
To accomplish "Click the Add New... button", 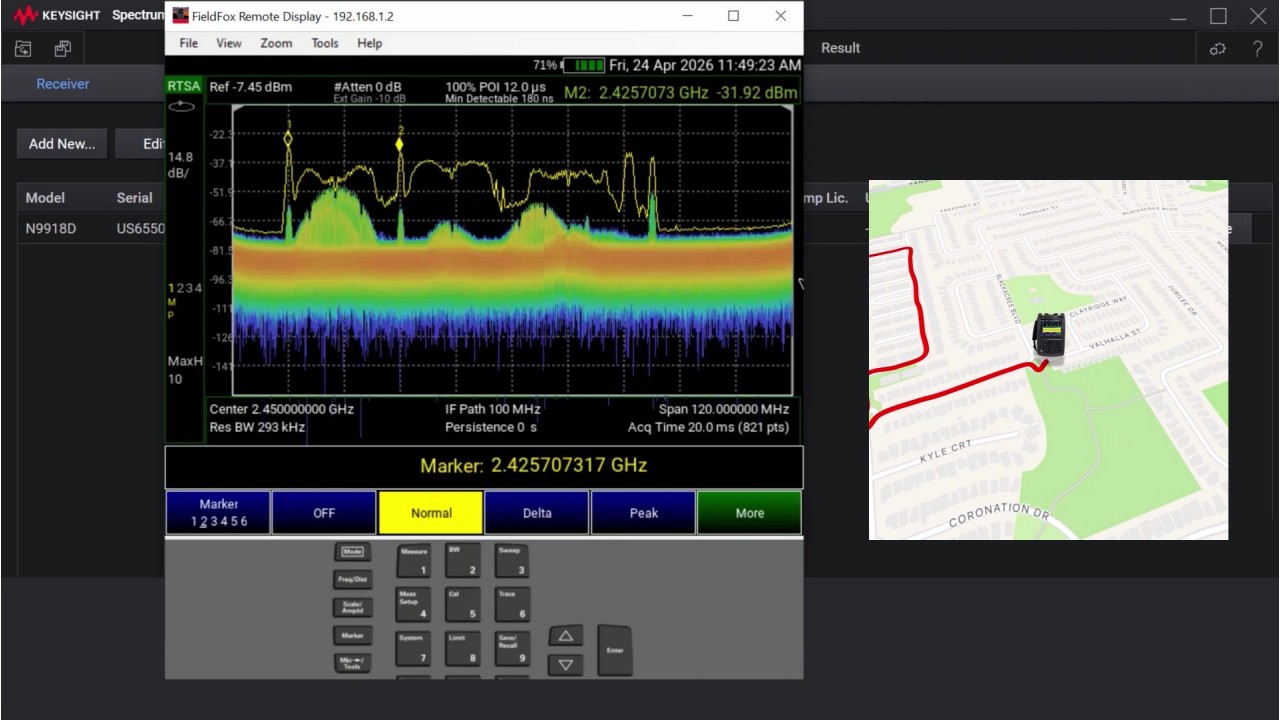I will pos(62,144).
